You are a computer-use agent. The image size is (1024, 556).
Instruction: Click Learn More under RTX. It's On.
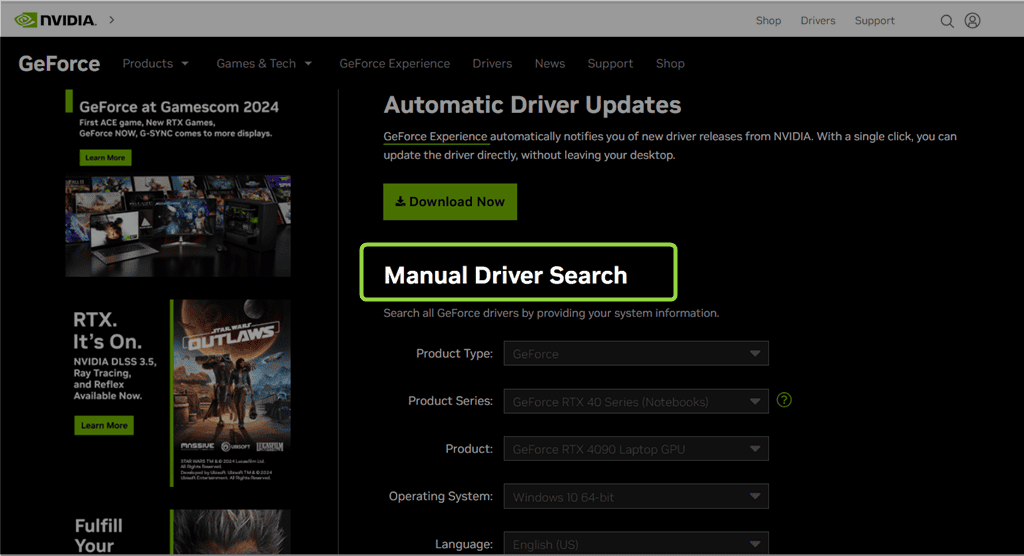pos(105,425)
